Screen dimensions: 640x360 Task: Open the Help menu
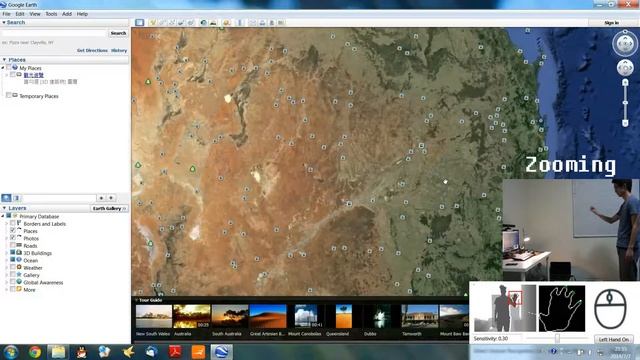click(x=82, y=14)
